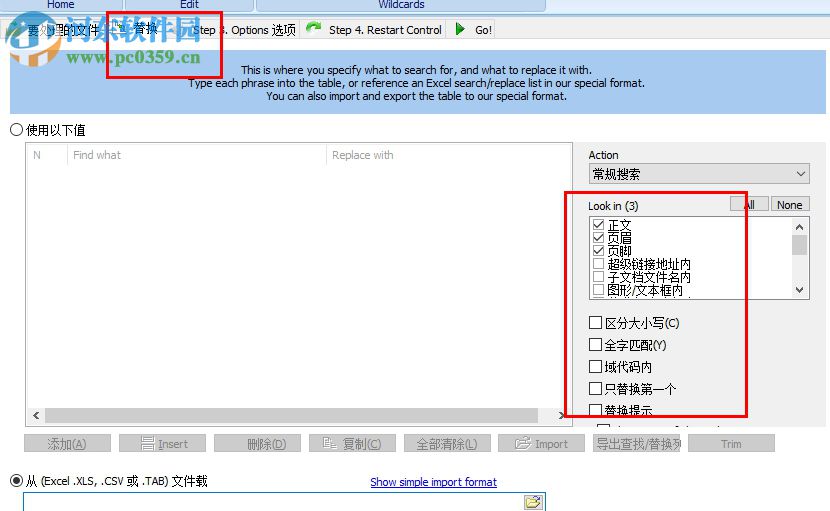Image resolution: width=830 pixels, height=511 pixels.
Task: Select the 使用以下值 radio button
Action: (x=16, y=130)
